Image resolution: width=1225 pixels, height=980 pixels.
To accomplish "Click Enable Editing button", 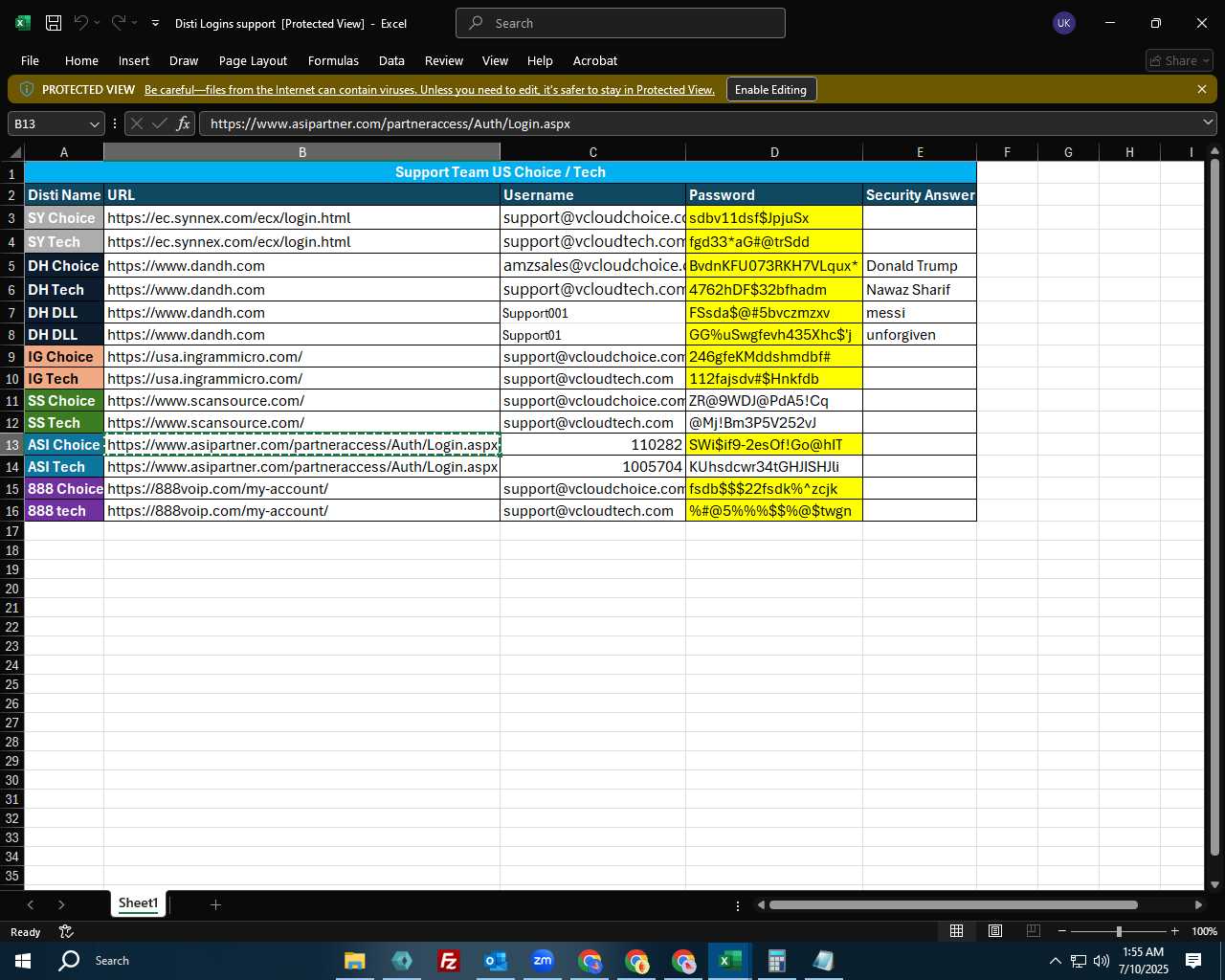I will (x=770, y=89).
